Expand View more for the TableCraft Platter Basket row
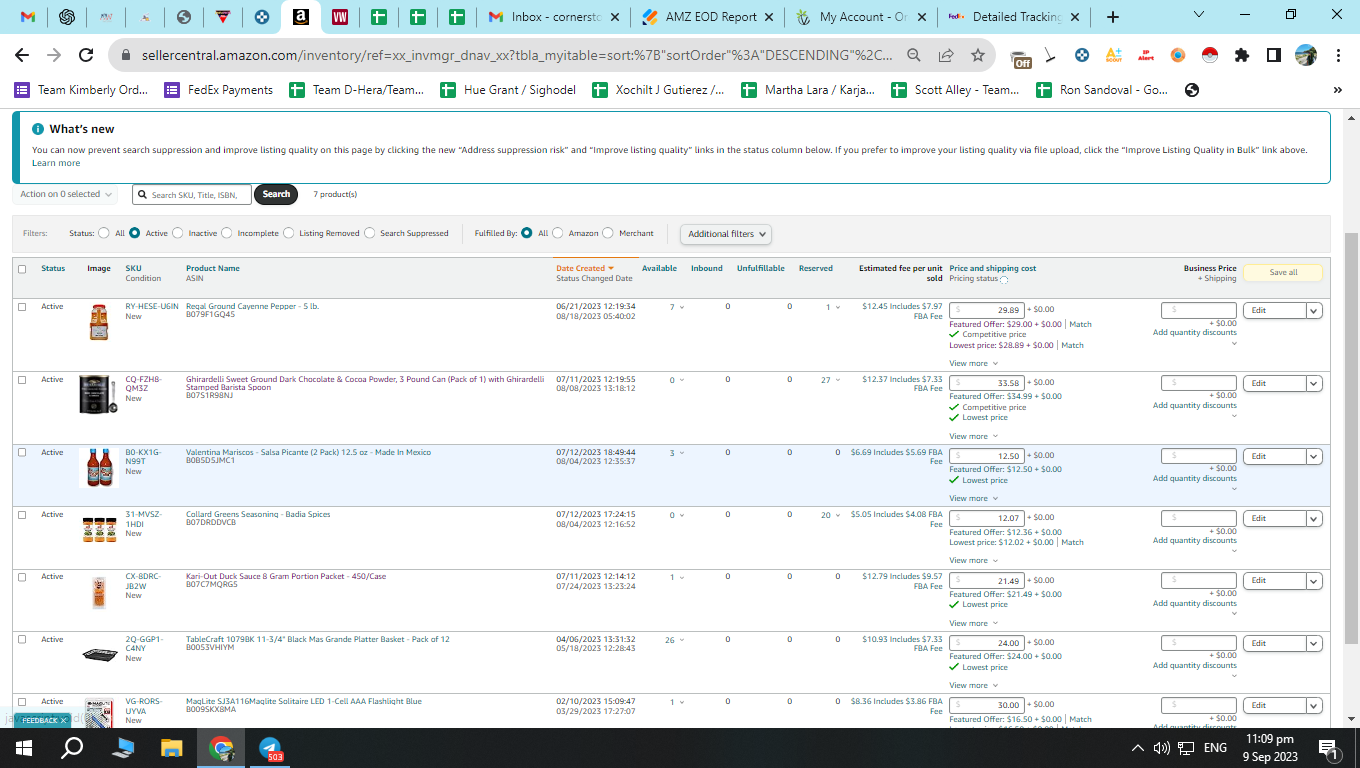This screenshot has height=768, width=1360. click(972, 685)
